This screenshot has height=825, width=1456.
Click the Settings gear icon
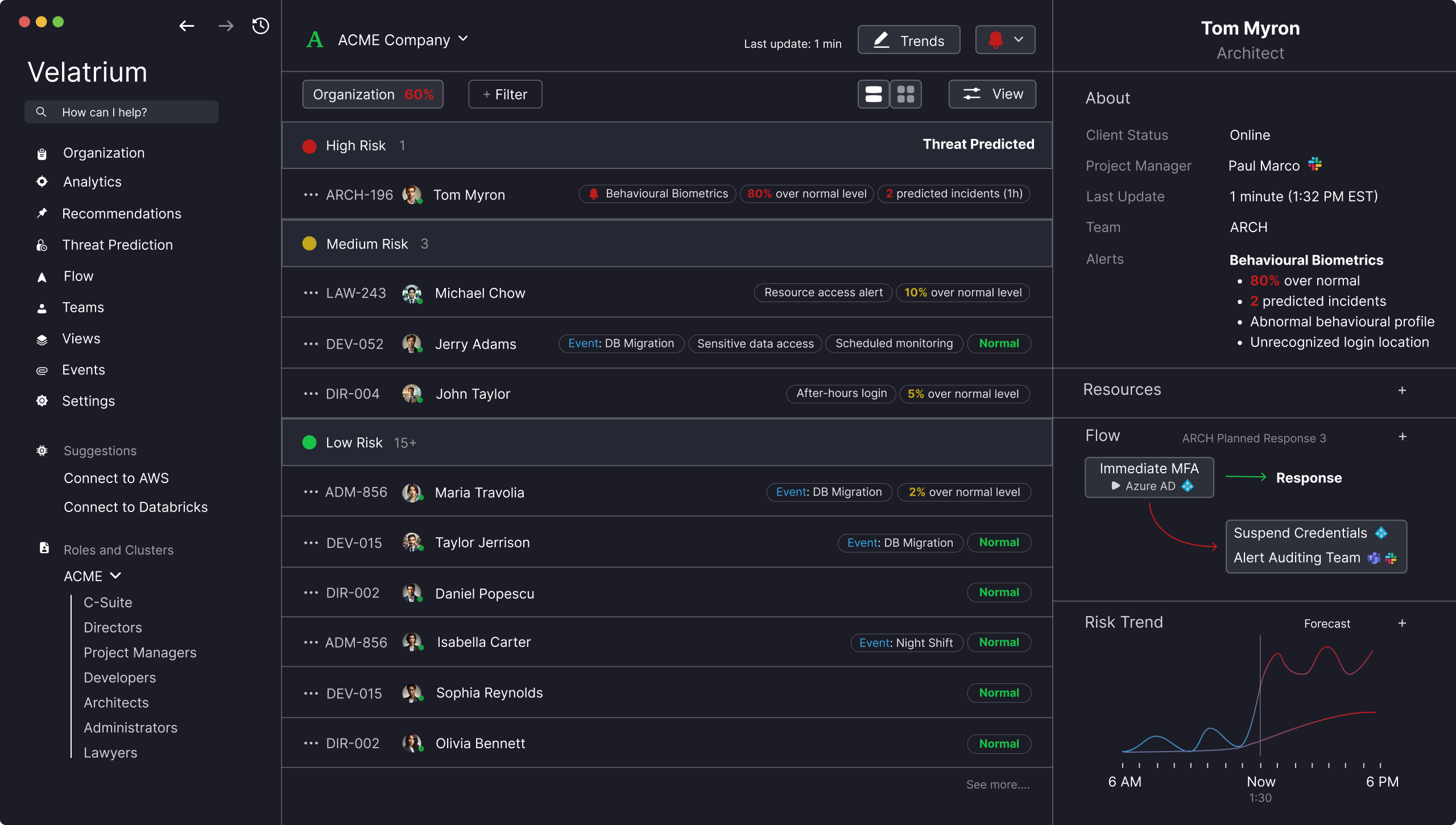coord(42,401)
